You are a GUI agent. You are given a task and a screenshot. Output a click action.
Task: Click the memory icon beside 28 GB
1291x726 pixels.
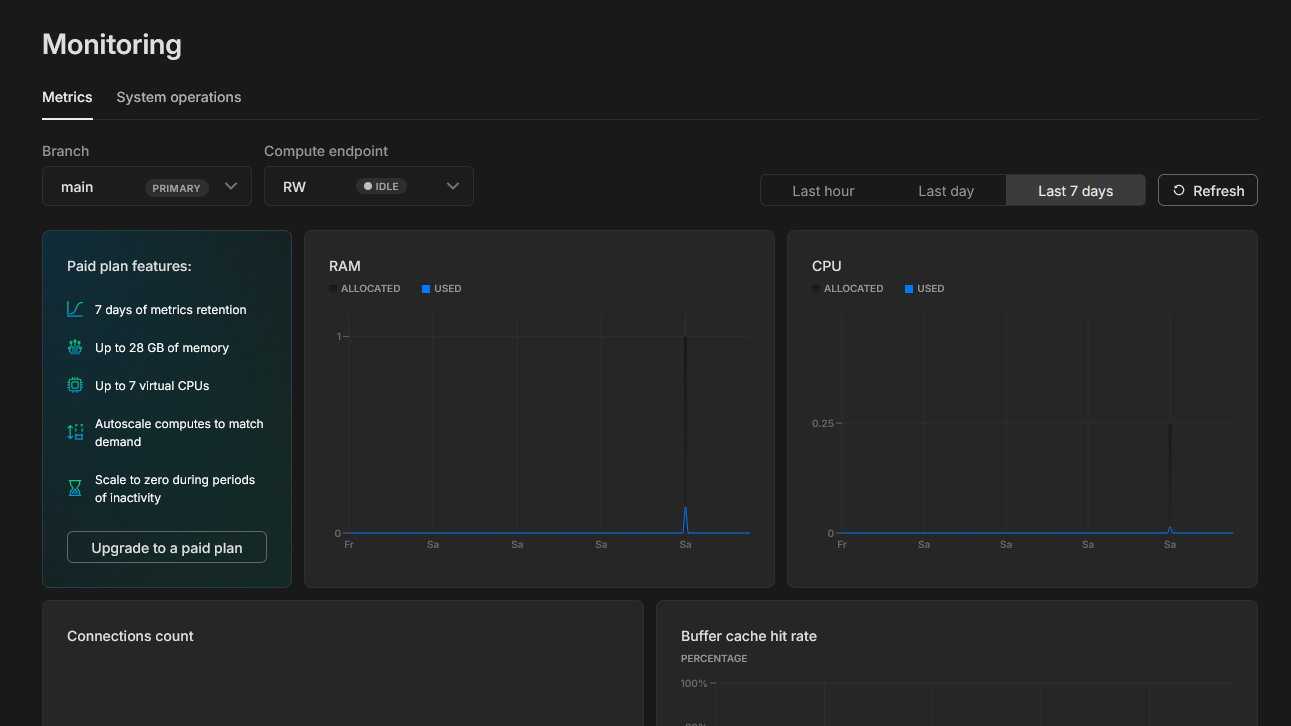(x=75, y=348)
